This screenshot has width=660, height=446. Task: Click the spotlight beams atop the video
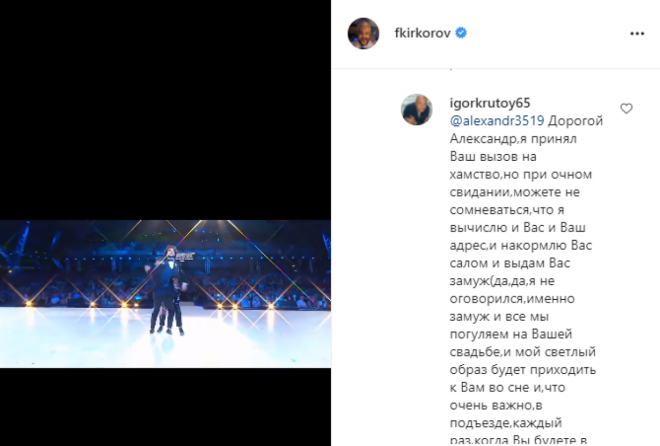tap(198, 231)
